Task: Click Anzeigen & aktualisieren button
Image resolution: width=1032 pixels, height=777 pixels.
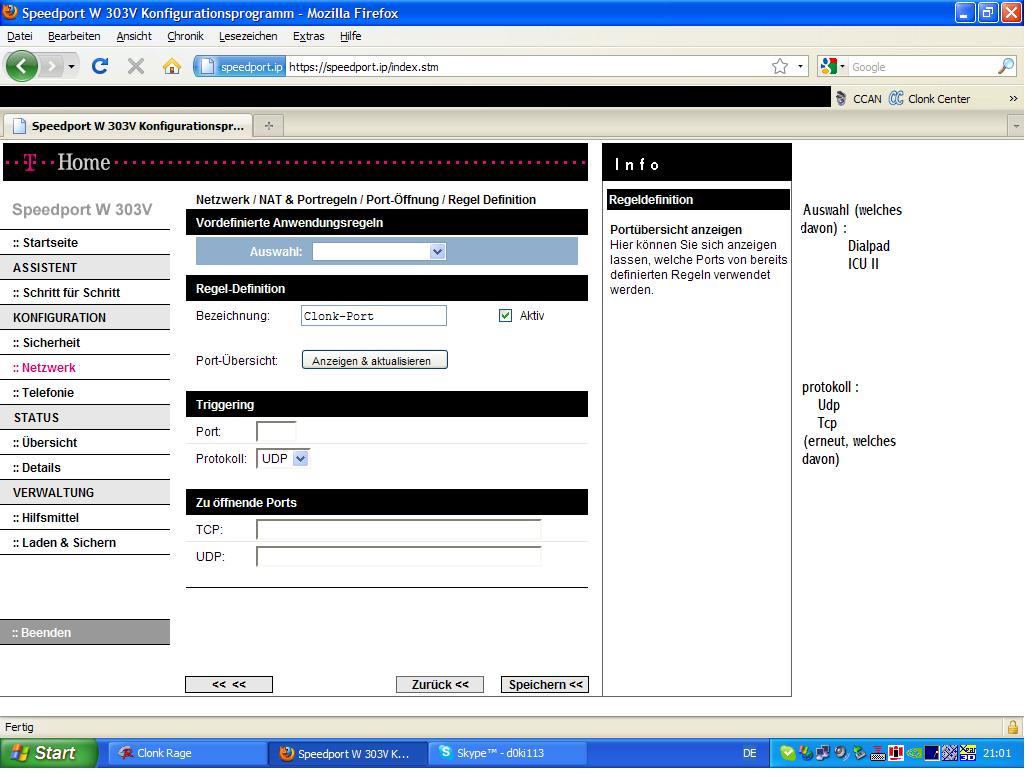Action: tap(374, 361)
